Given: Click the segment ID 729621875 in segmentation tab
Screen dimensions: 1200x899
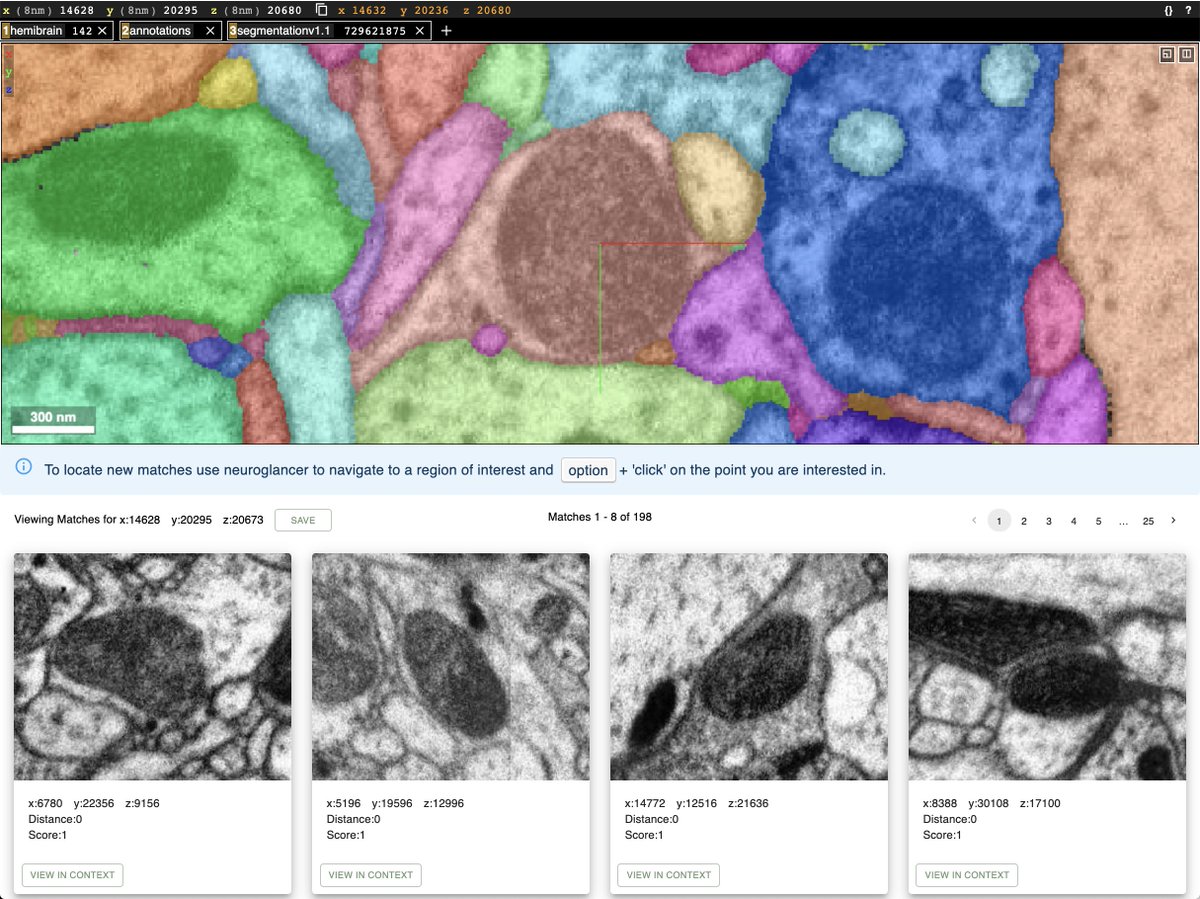Looking at the screenshot, I should [375, 31].
